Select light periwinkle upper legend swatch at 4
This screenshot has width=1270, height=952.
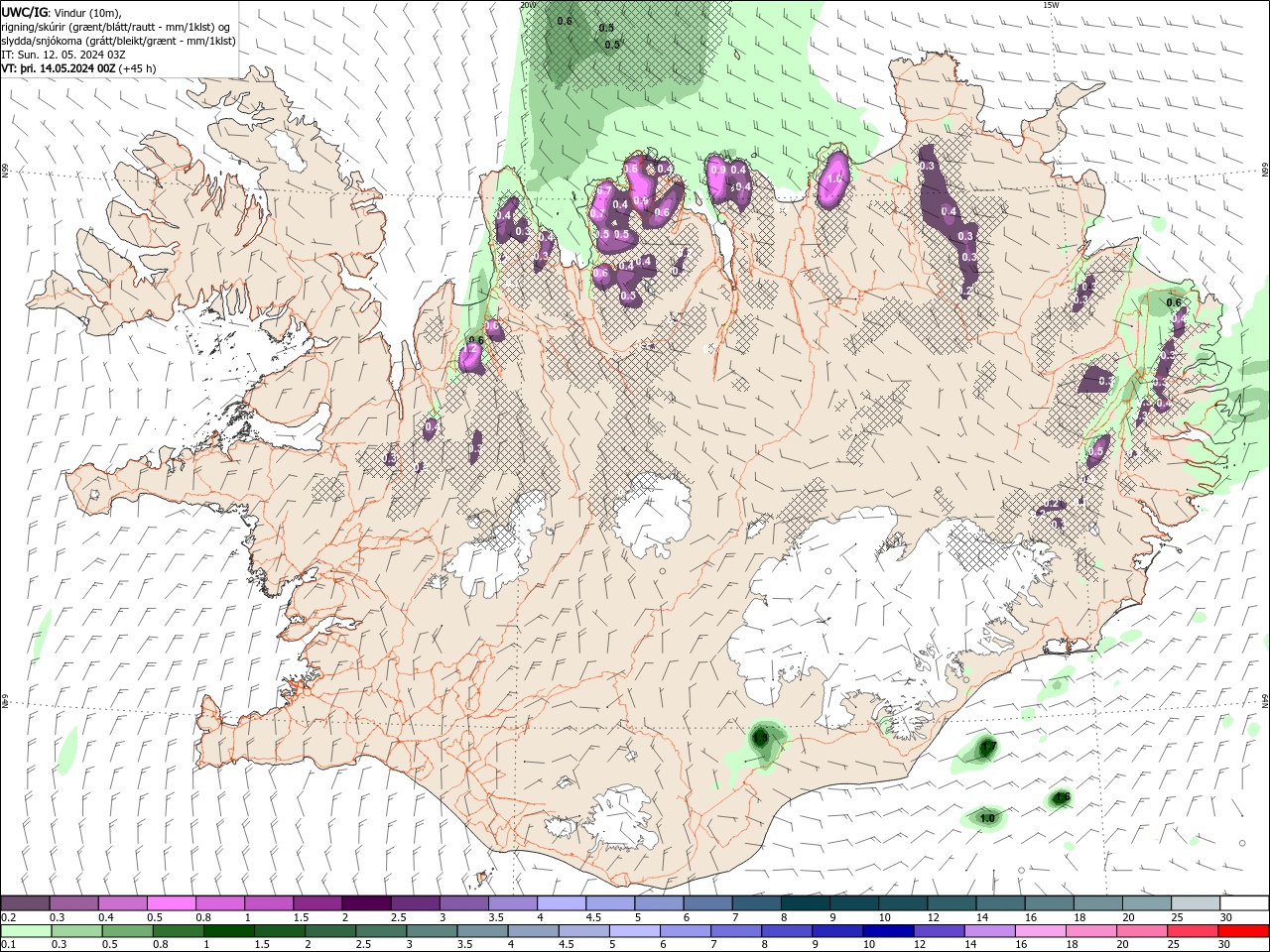[x=562, y=902]
